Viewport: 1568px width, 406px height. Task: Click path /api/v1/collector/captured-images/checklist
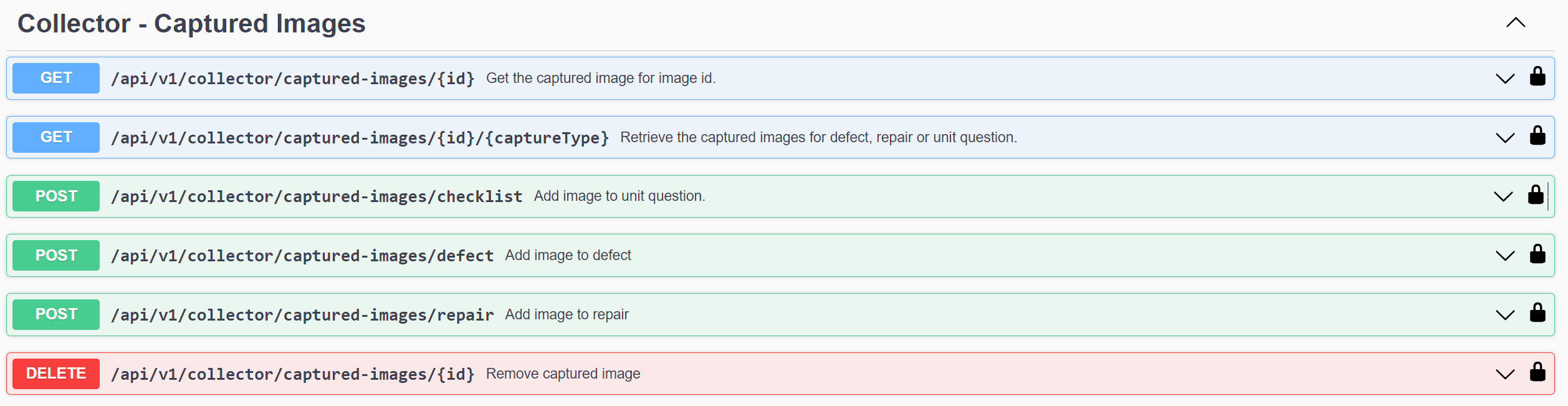click(317, 196)
